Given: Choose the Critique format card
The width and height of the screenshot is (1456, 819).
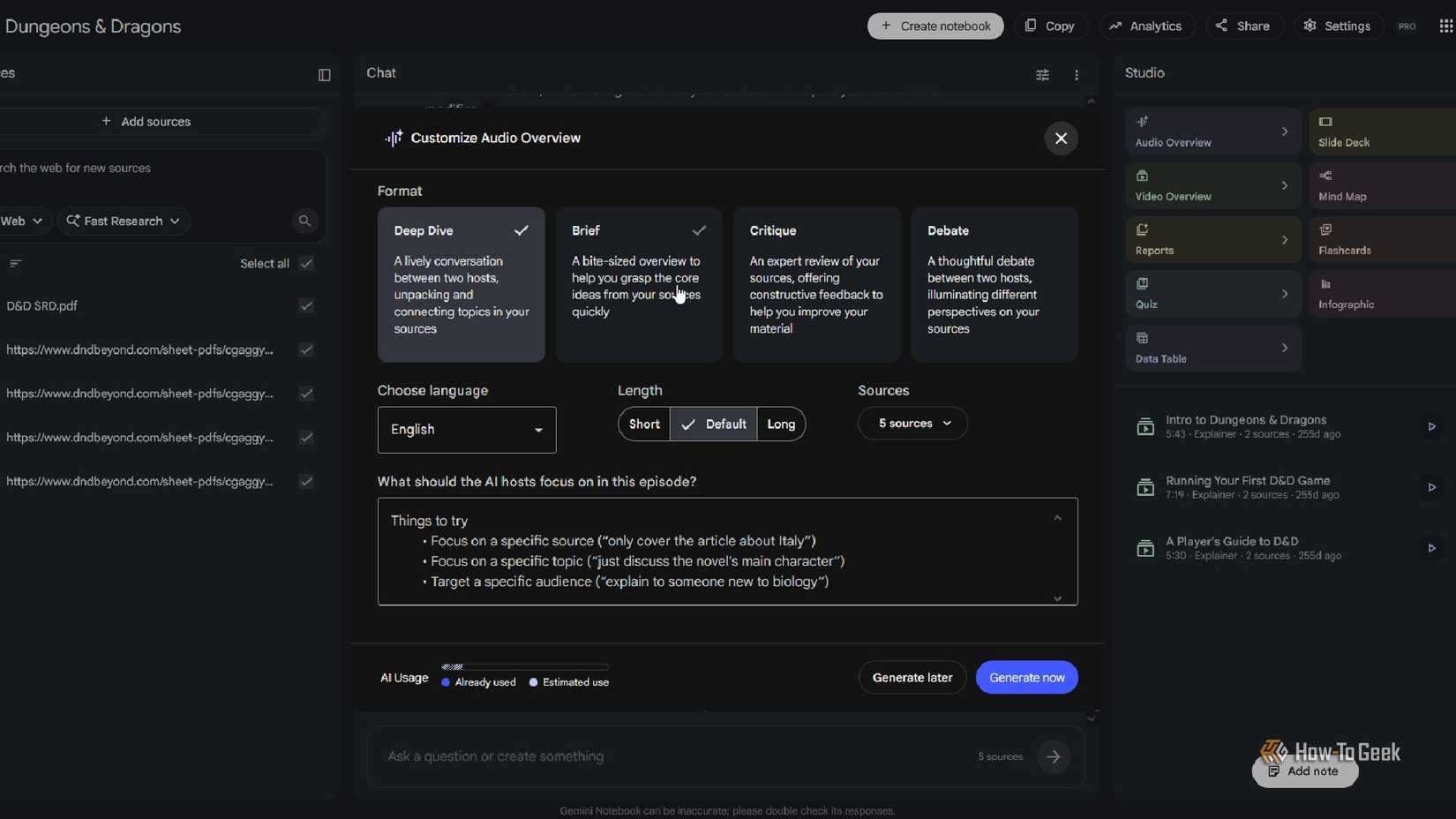Looking at the screenshot, I should pos(816,284).
